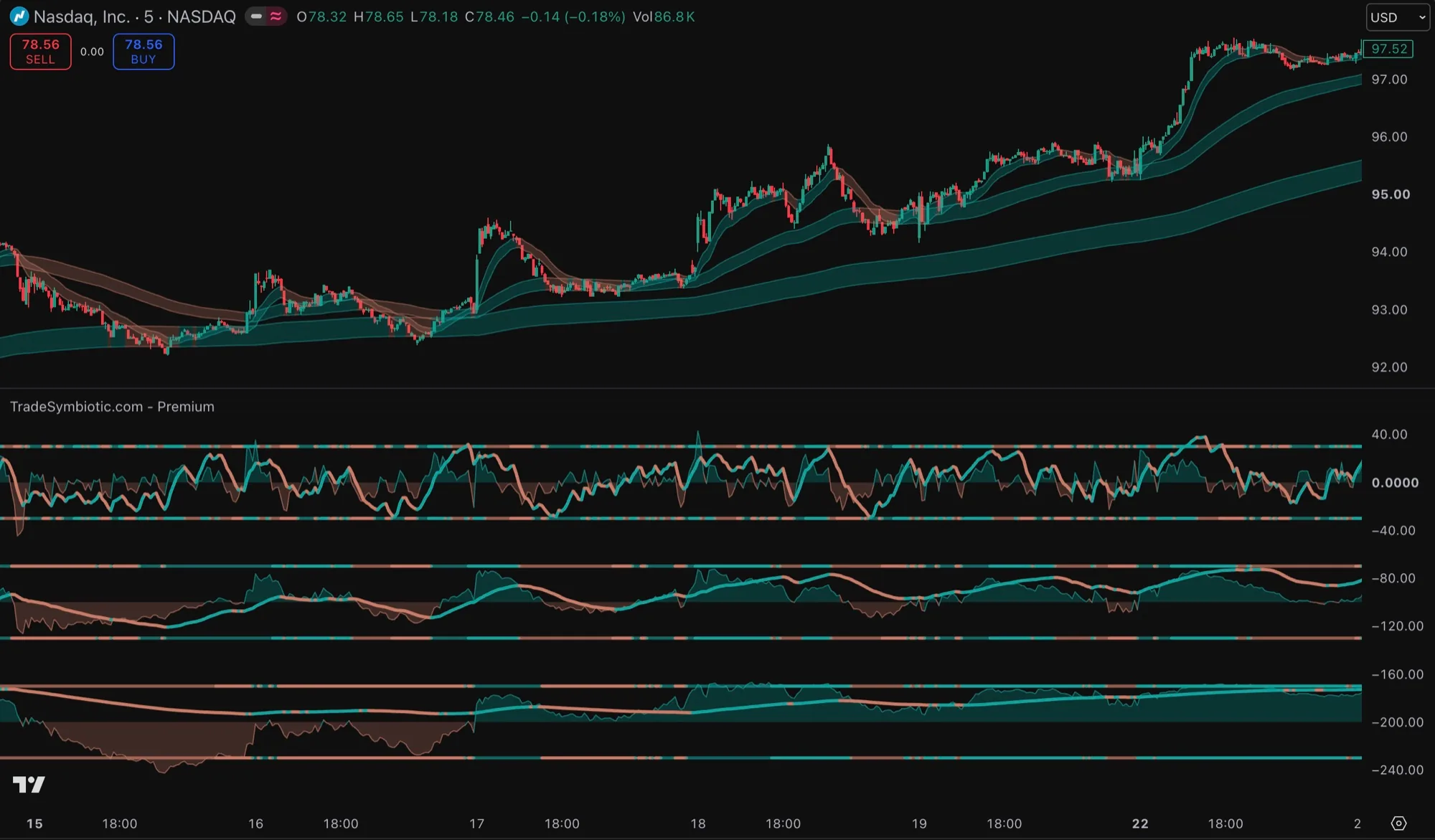
Task: Open the USD currency dropdown
Action: tap(1398, 17)
